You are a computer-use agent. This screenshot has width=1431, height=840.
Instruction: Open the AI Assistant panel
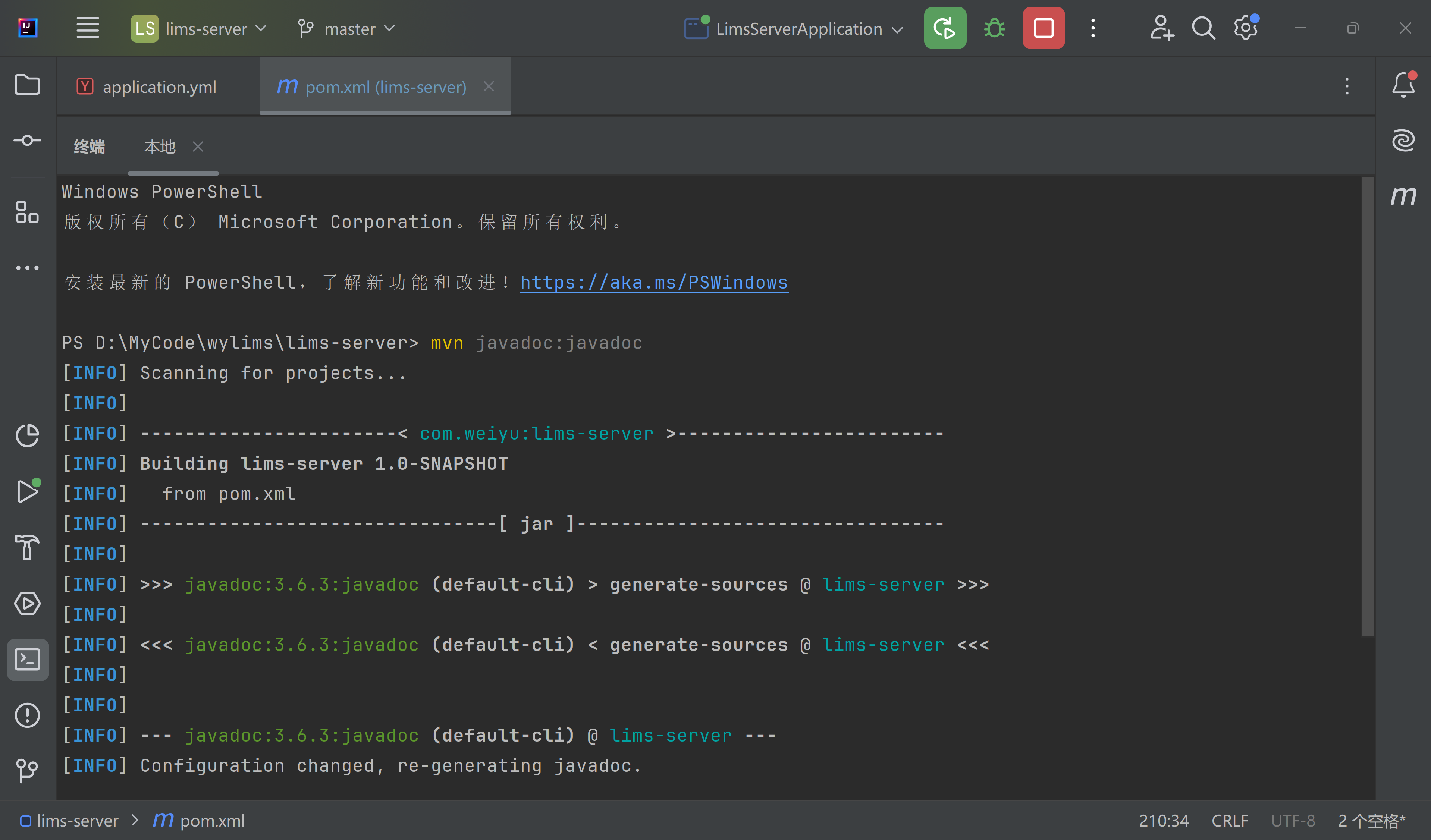pos(1404,140)
